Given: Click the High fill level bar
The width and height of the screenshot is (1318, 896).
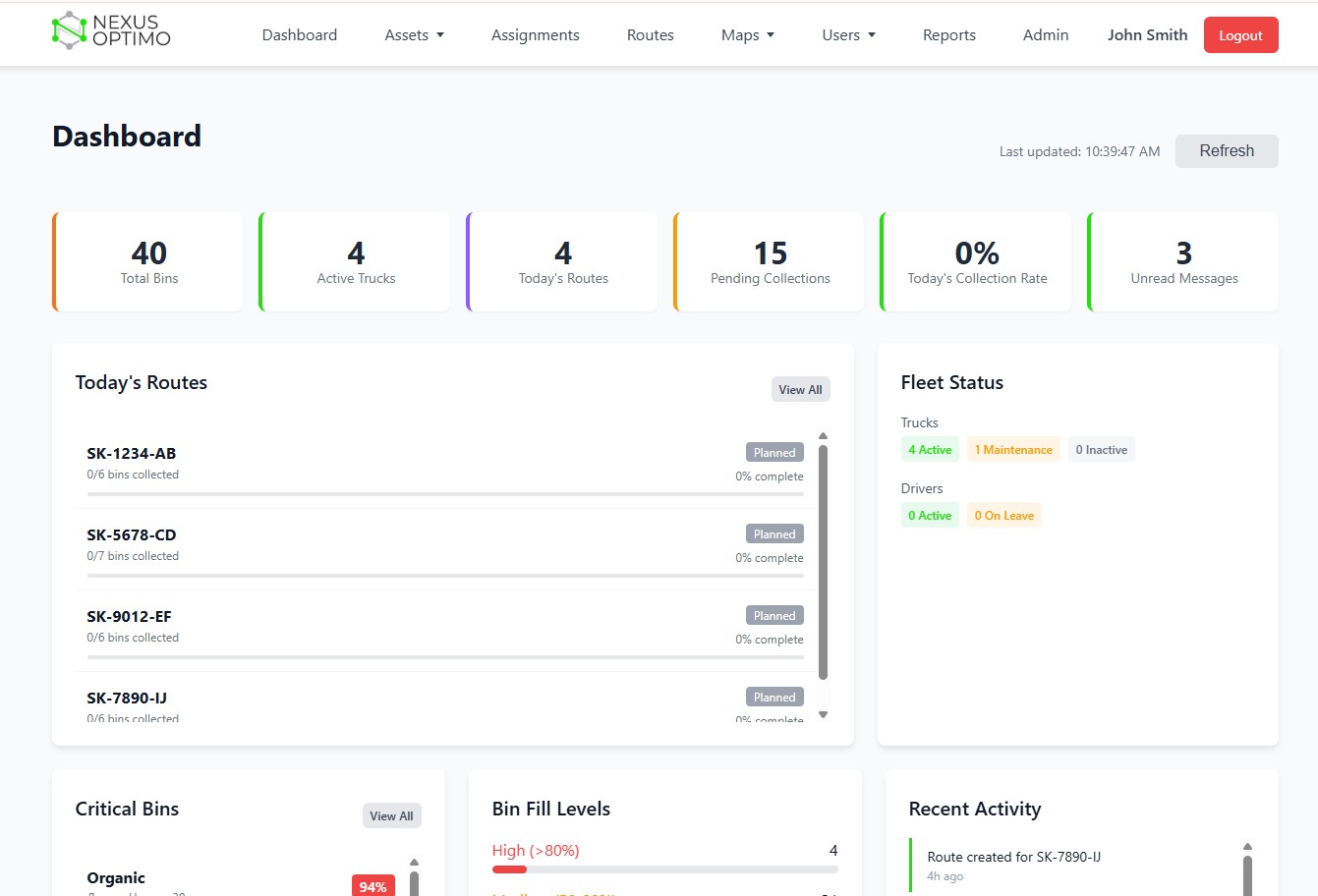Looking at the screenshot, I should (x=665, y=869).
